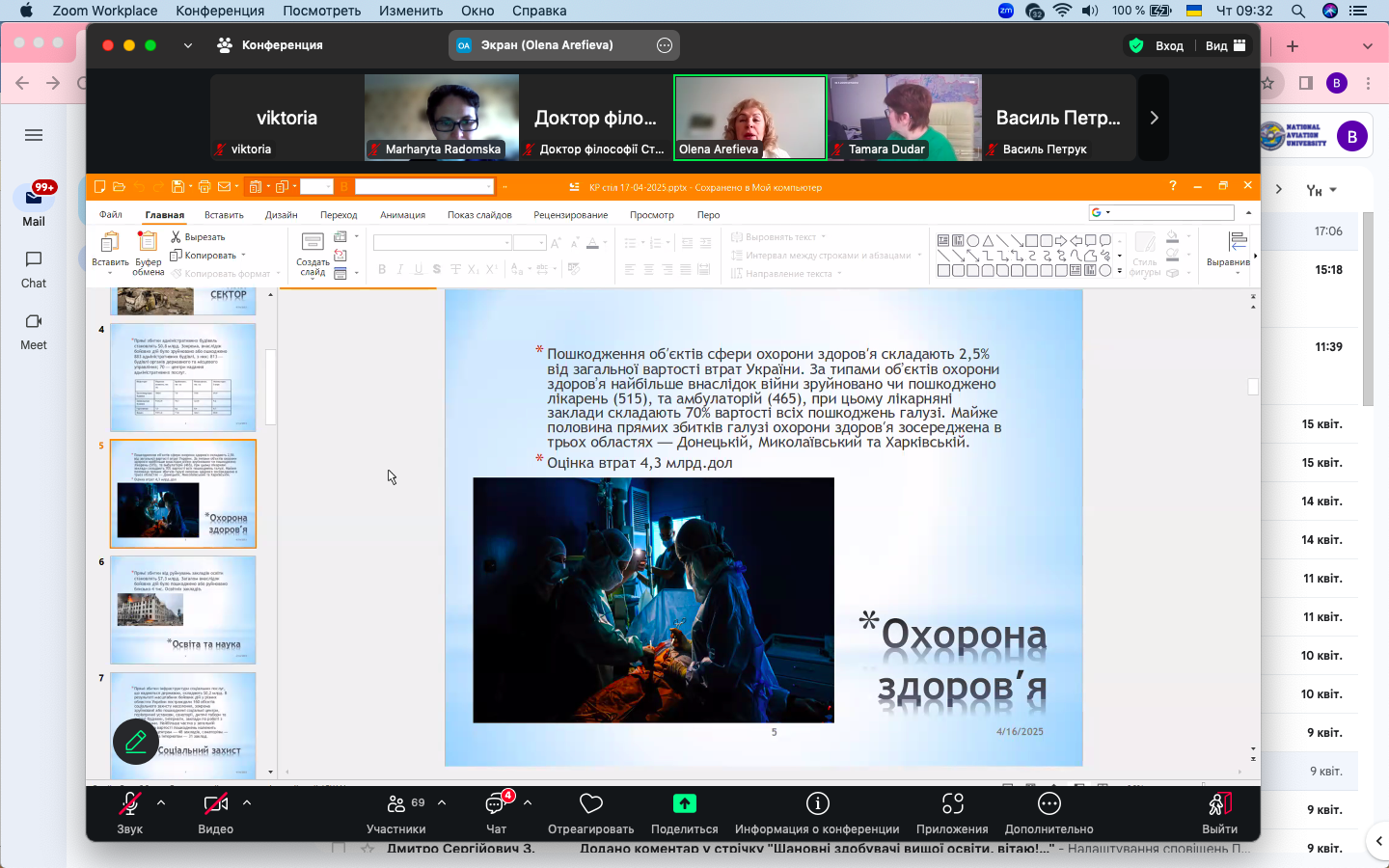1389x868 pixels.
Task: Open PowerPoint help question mark
Action: pyautogui.click(x=1173, y=186)
